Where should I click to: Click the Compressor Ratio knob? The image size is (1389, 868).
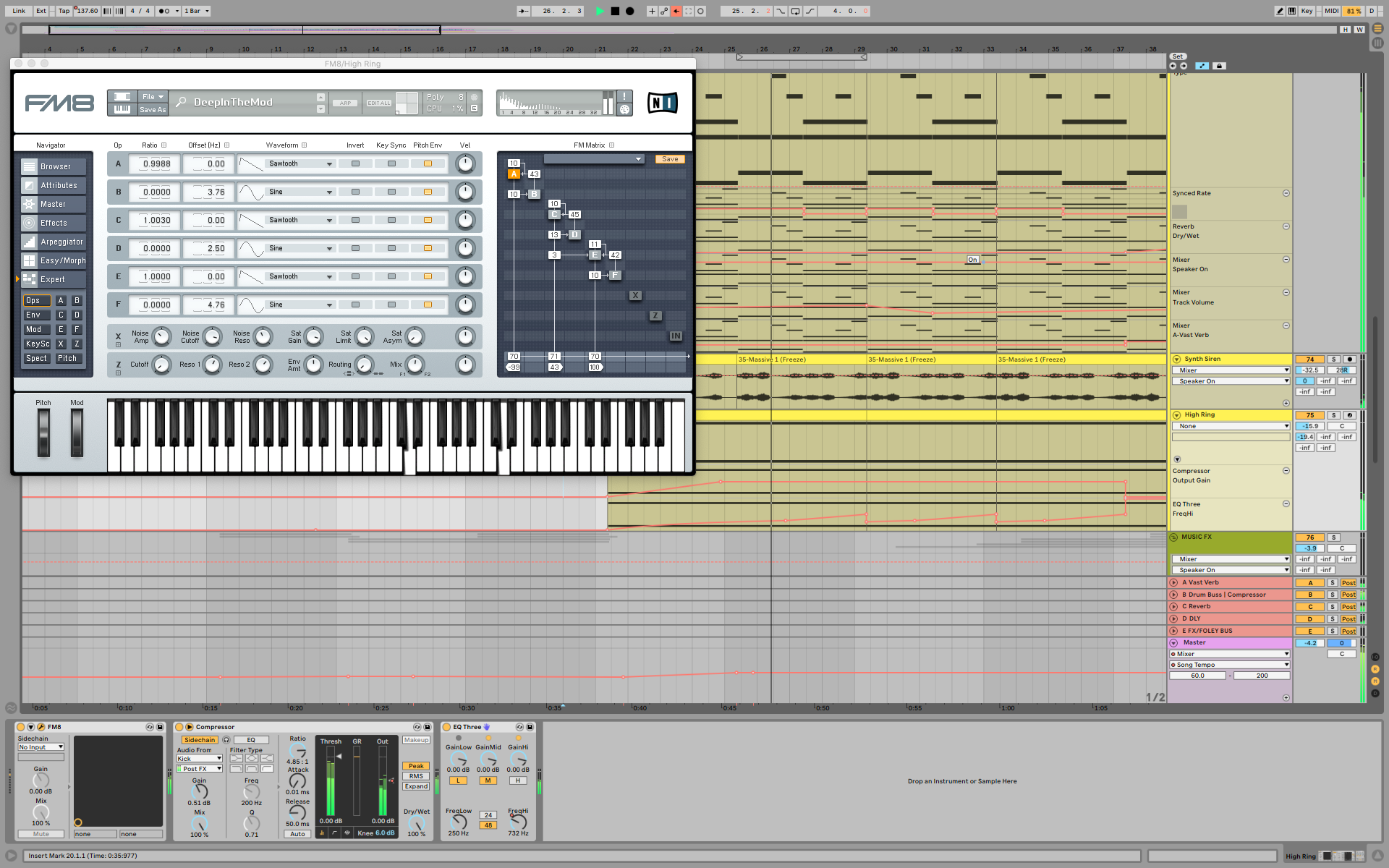(x=297, y=752)
